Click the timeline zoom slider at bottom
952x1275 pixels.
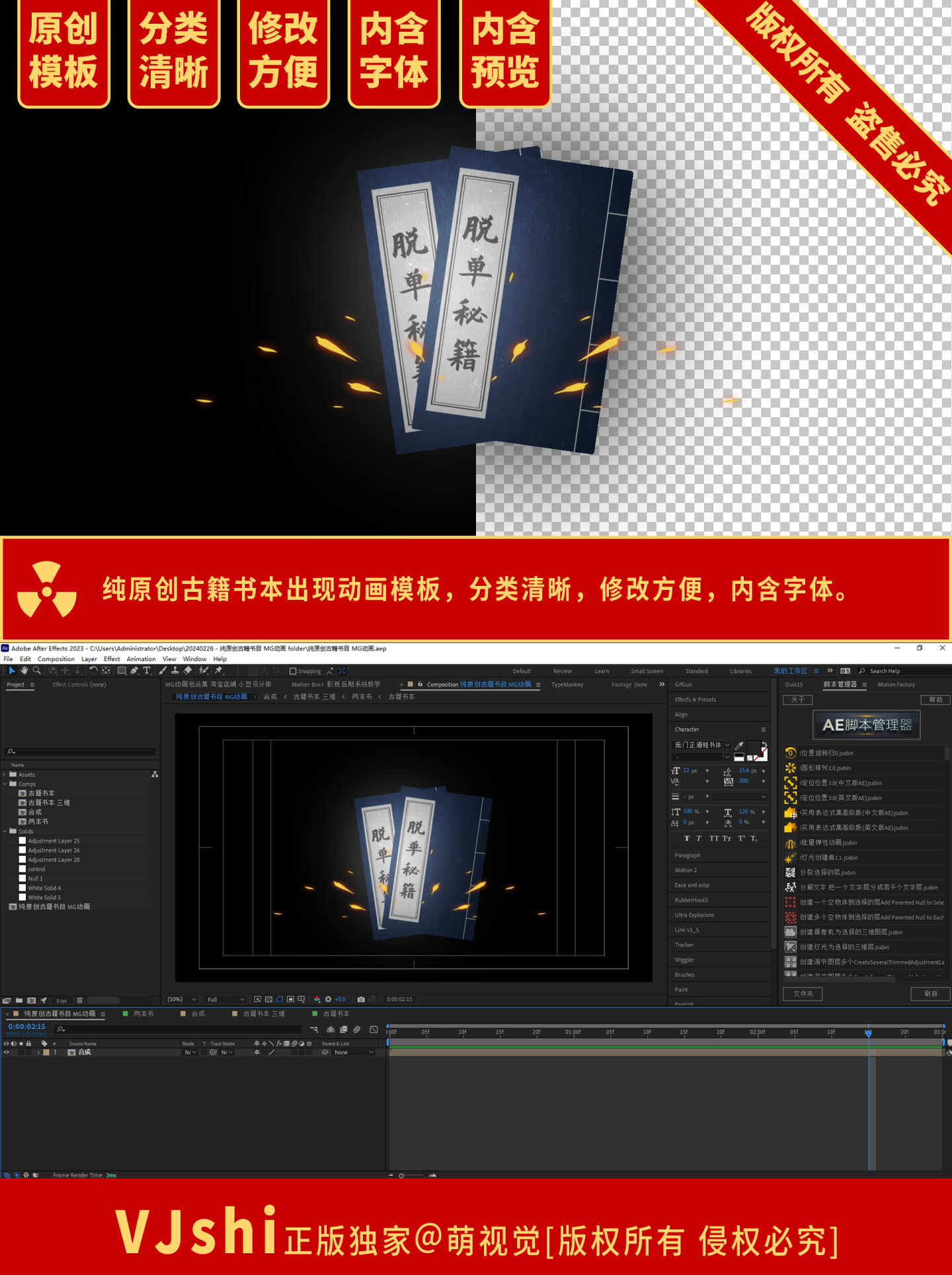[x=411, y=1175]
